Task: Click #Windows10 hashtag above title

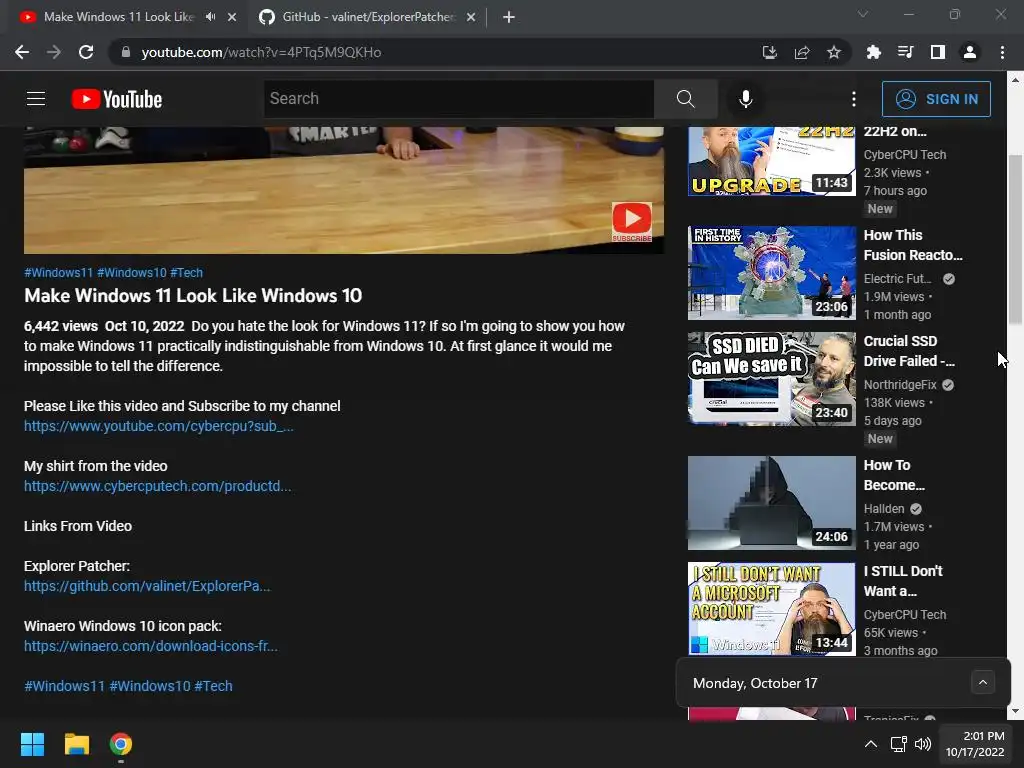Action: (131, 272)
